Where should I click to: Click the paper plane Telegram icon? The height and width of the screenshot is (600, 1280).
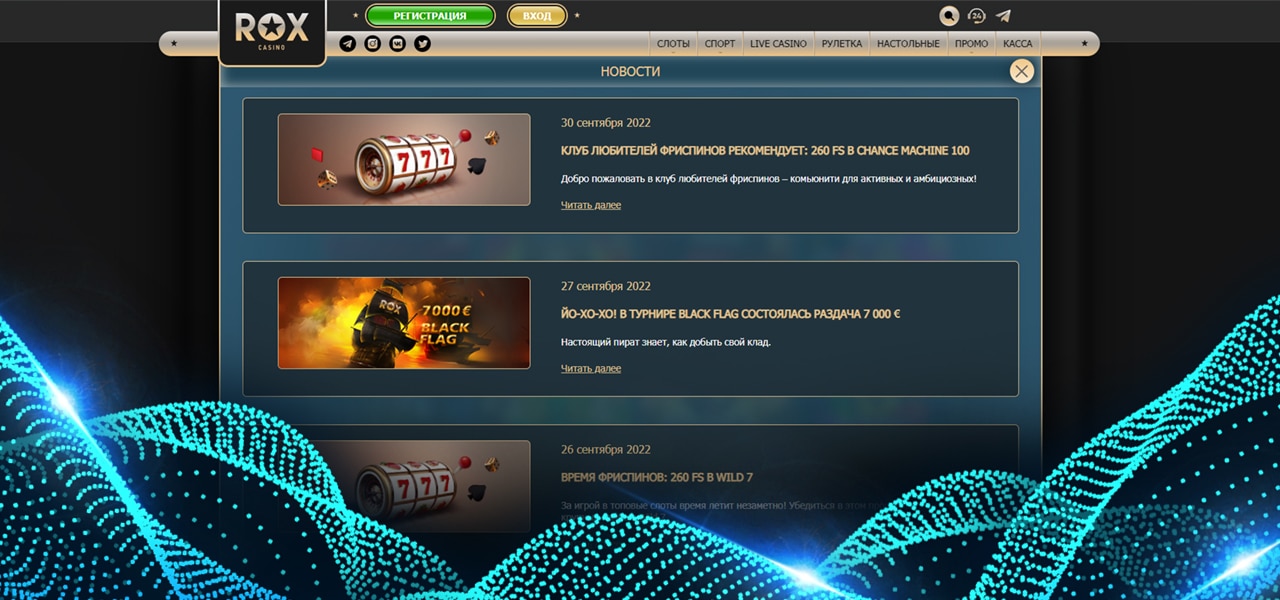click(x=1003, y=16)
